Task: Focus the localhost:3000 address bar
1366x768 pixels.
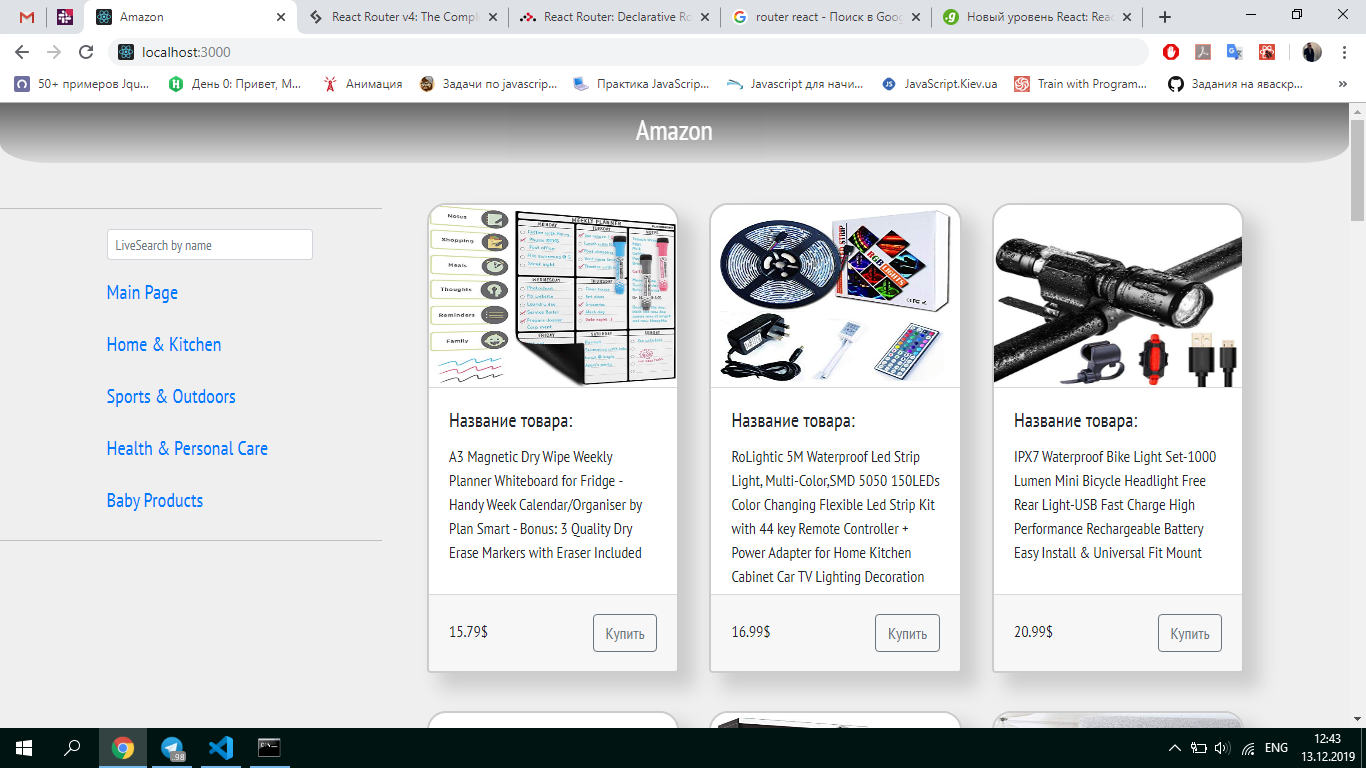Action: 630,52
